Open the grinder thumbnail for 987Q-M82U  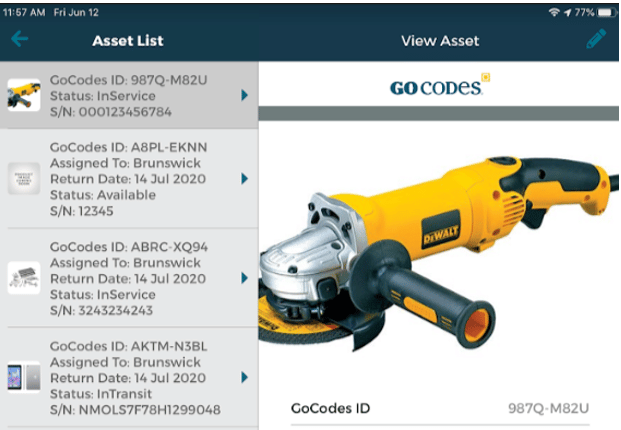[24, 95]
